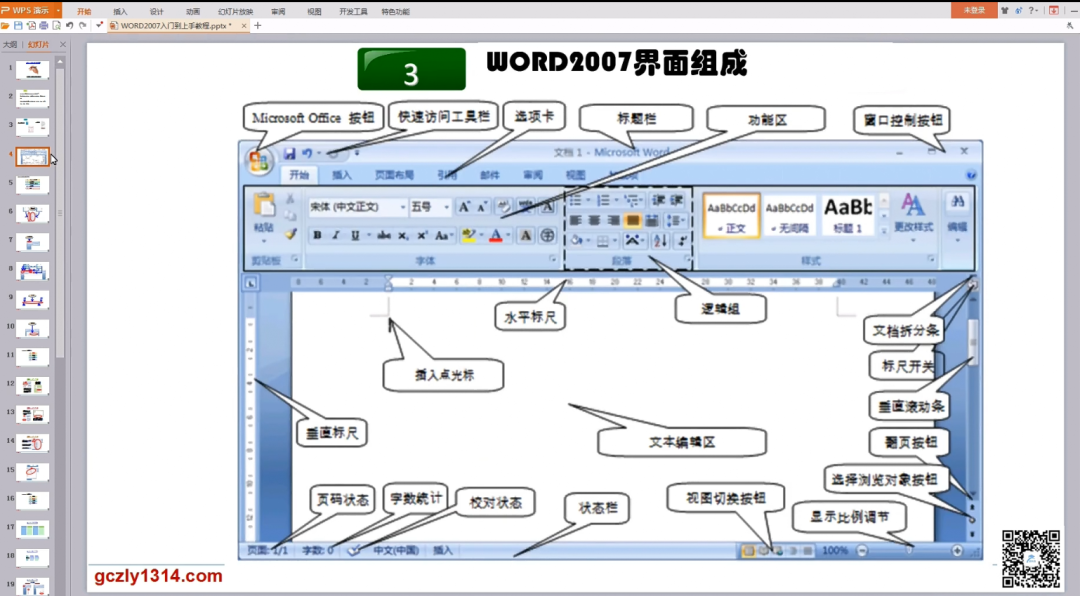Viewport: 1080px width, 596px height.
Task: Select slide 8 thumbnail in the slide panel
Action: [32, 271]
